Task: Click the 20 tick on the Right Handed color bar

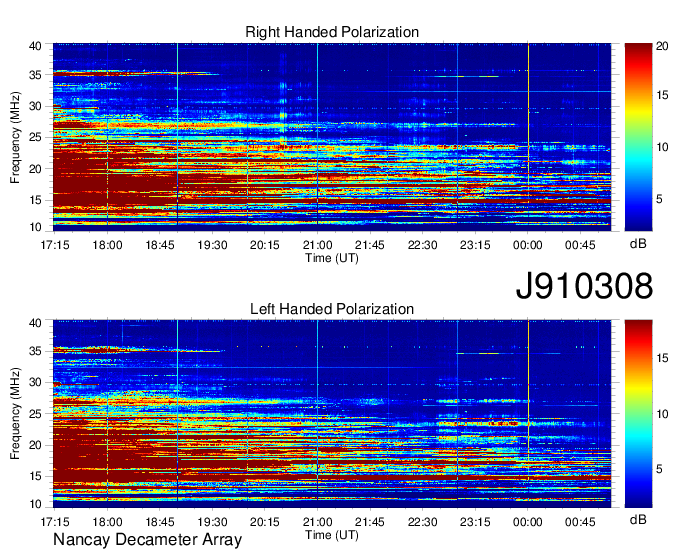Action: click(662, 46)
